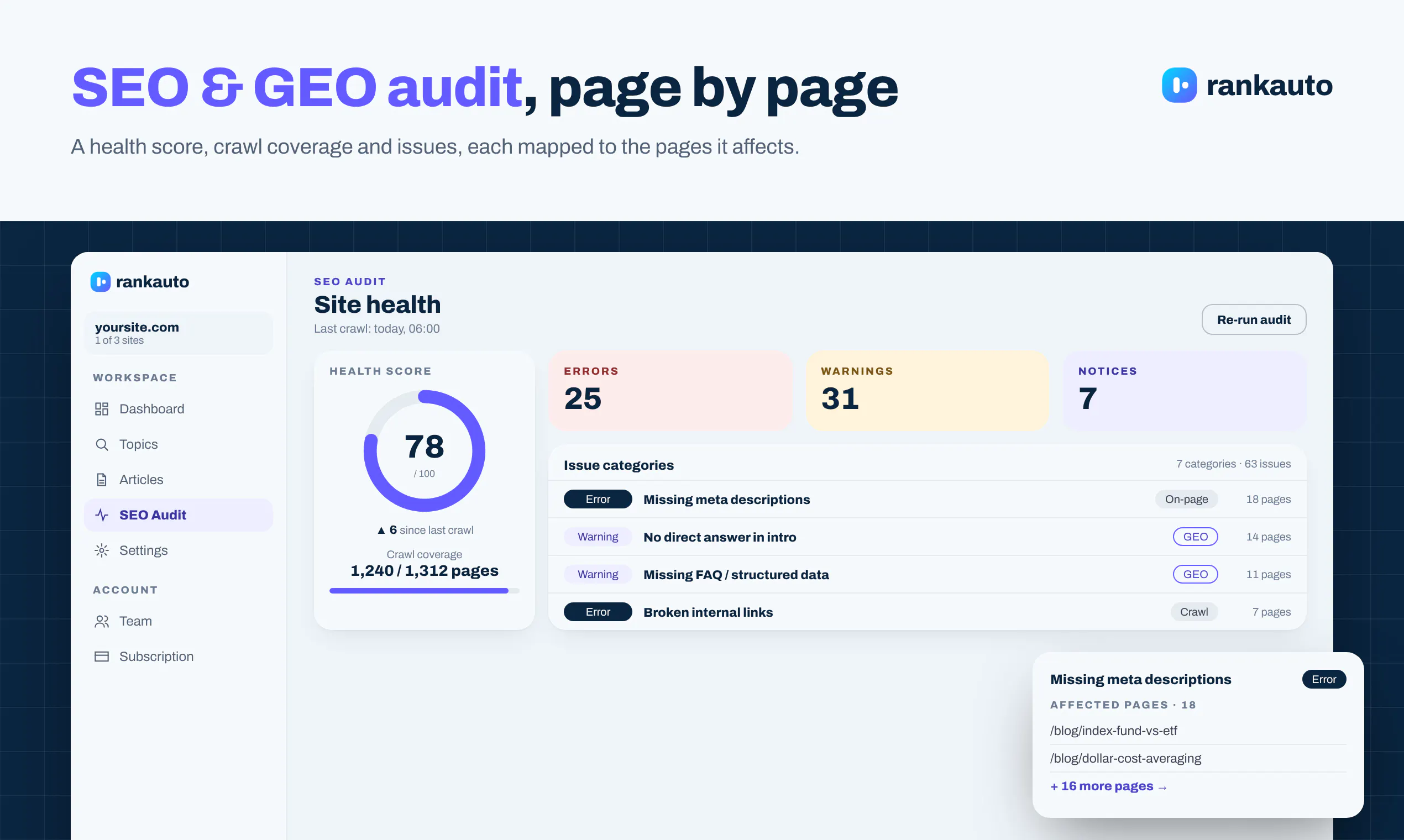Click the Topics magnifier icon

coord(101,444)
